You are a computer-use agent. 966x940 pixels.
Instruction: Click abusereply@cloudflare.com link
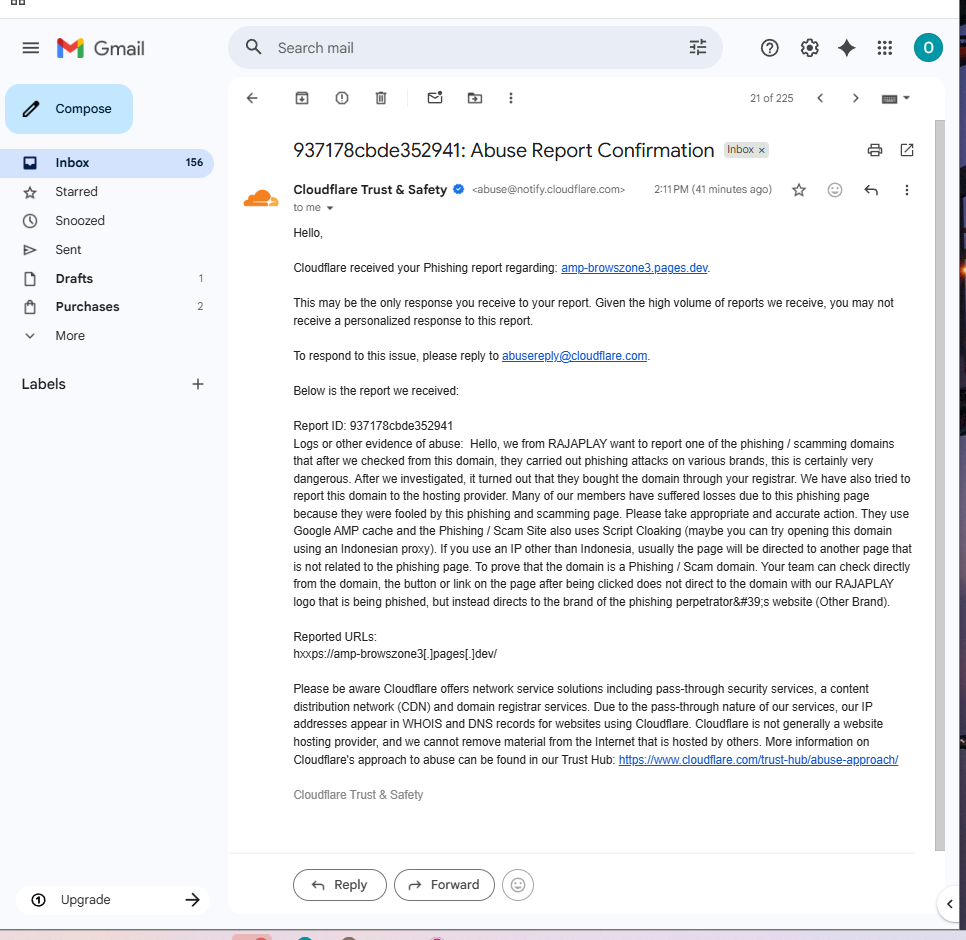click(574, 356)
